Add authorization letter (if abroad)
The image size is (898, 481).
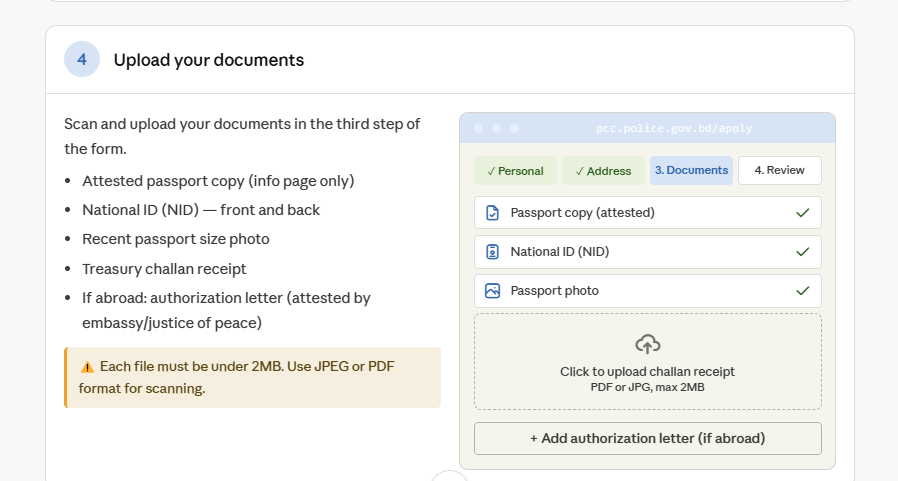tap(648, 439)
